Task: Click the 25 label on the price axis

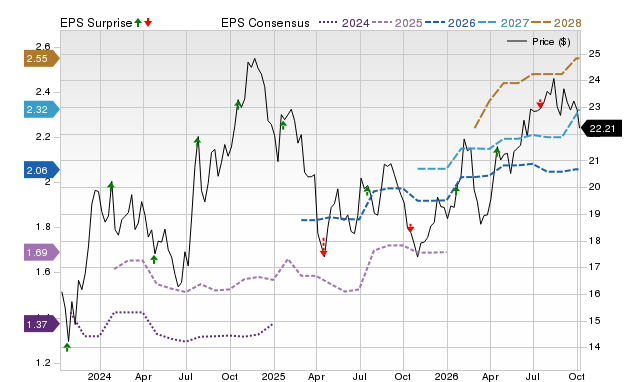Action: (x=594, y=53)
